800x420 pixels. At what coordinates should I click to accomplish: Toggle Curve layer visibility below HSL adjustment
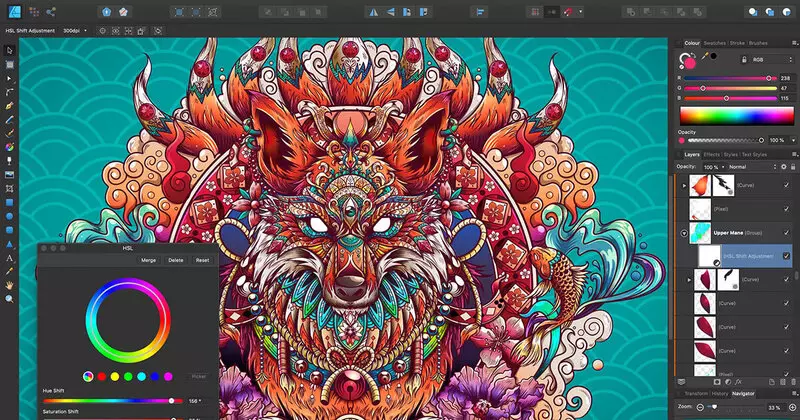coord(786,280)
